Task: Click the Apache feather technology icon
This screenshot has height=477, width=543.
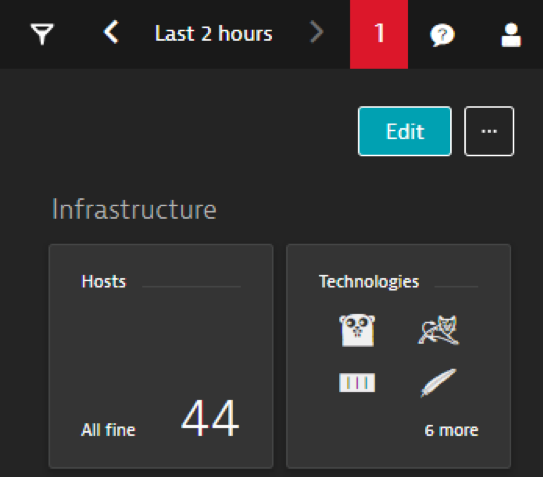Action: tap(438, 383)
